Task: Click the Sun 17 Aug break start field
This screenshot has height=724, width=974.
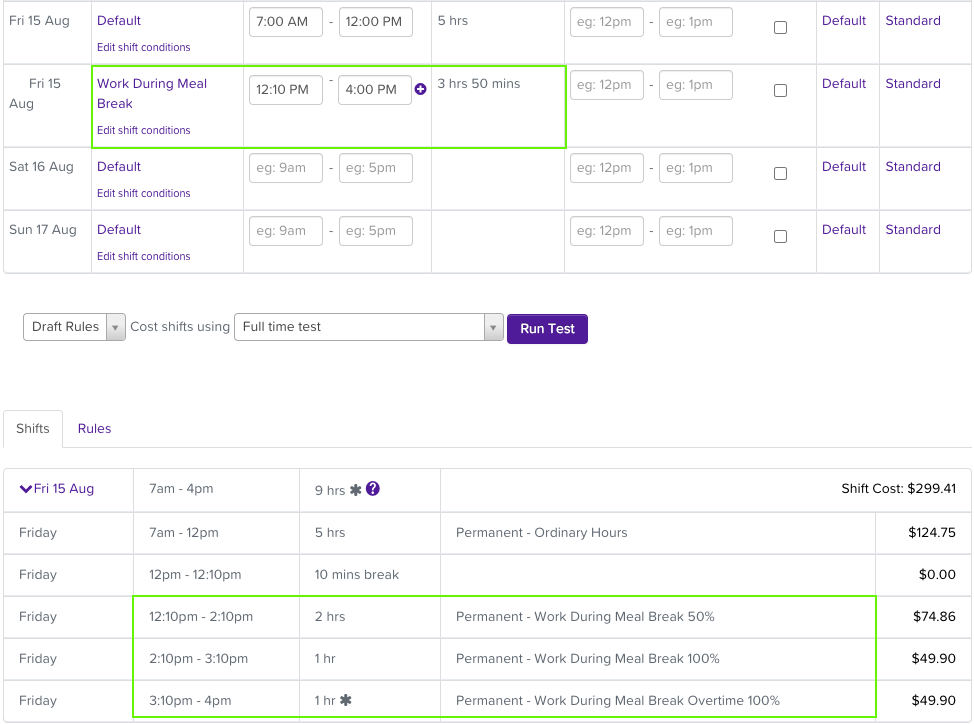Action: pyautogui.click(x=606, y=231)
